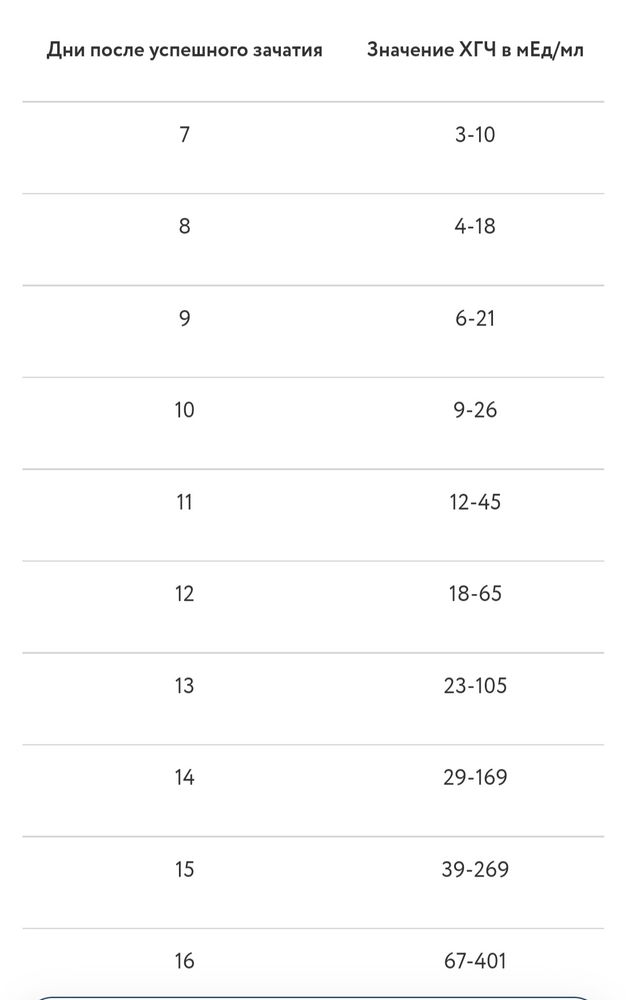Select the day 14 cell

coord(184,778)
